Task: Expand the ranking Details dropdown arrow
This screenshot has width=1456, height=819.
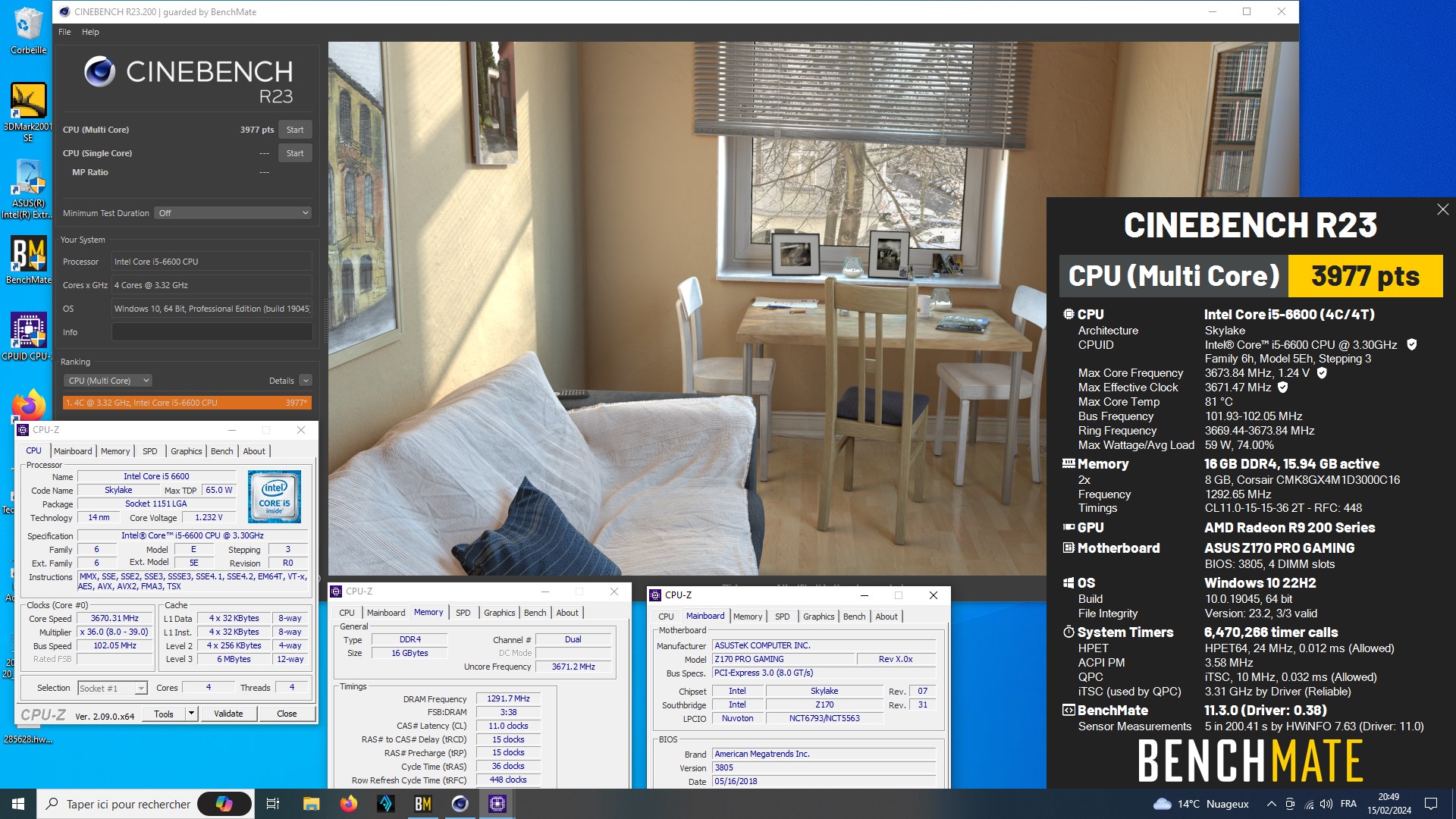Action: pyautogui.click(x=306, y=381)
